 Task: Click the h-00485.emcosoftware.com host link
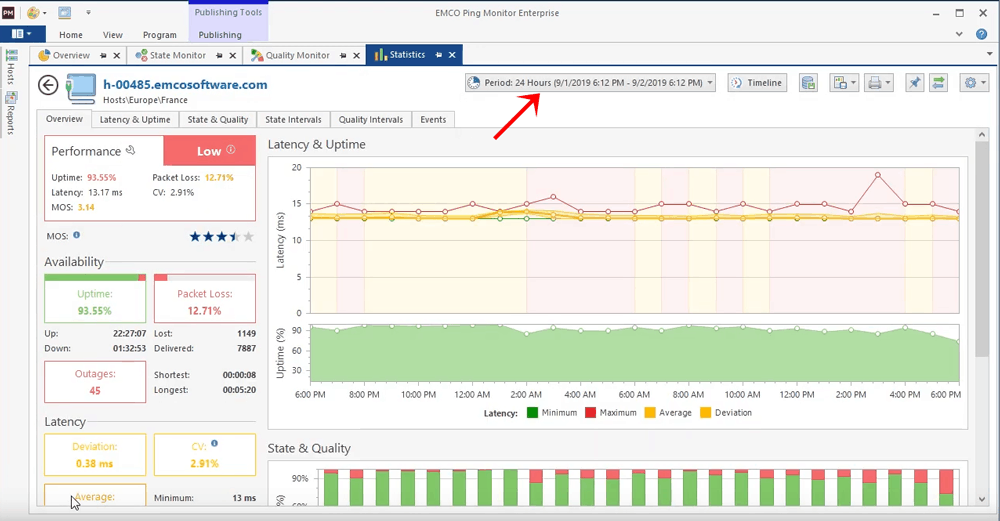pos(186,85)
